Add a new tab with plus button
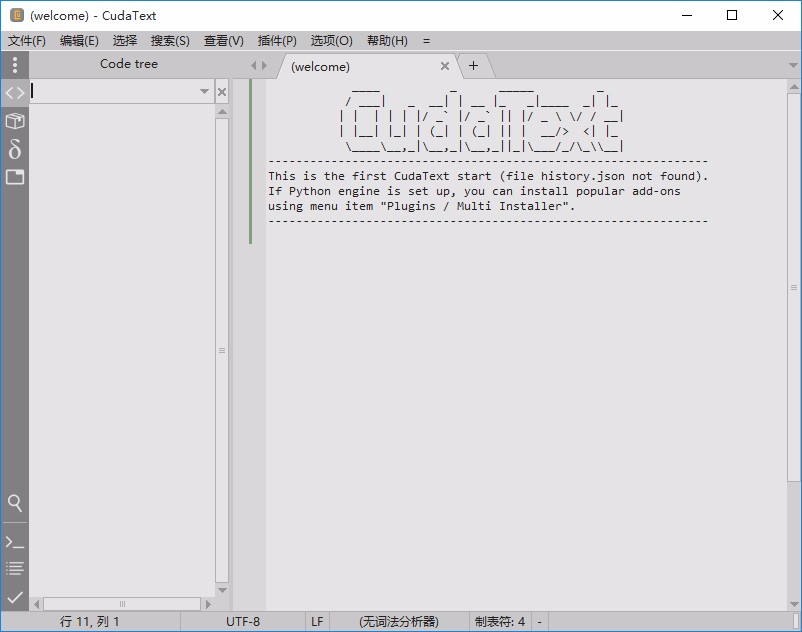 coord(474,65)
